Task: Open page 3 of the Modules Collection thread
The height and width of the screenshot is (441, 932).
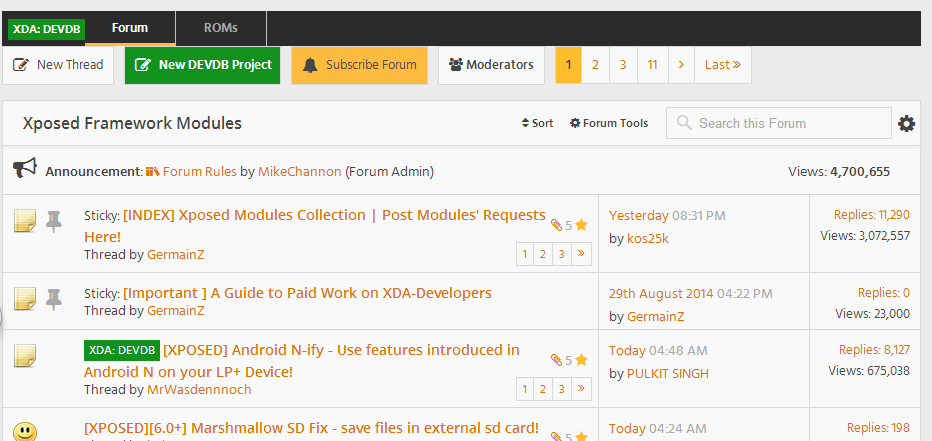Action: click(x=561, y=254)
